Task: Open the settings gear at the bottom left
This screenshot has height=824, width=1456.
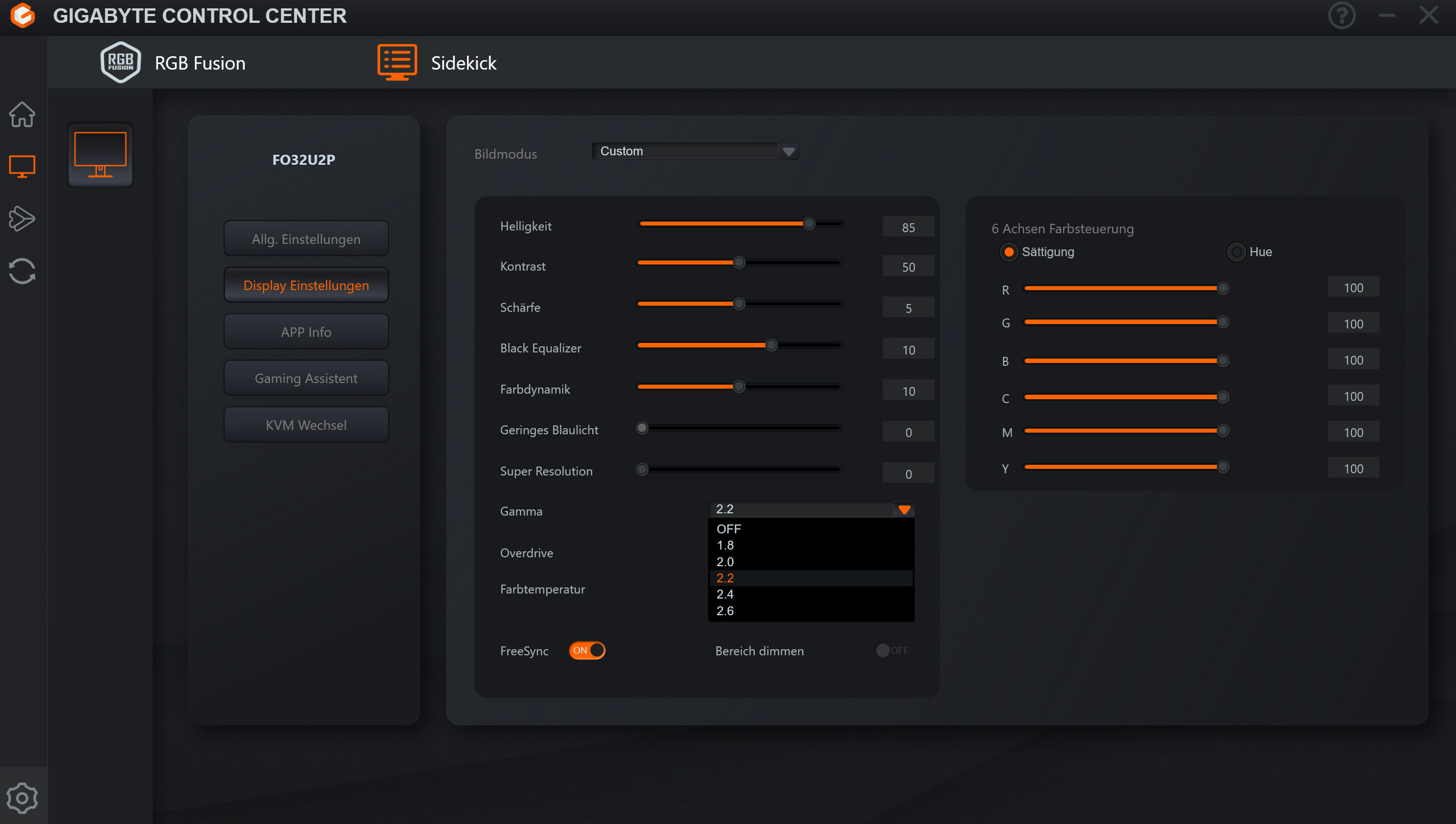Action: click(x=22, y=798)
